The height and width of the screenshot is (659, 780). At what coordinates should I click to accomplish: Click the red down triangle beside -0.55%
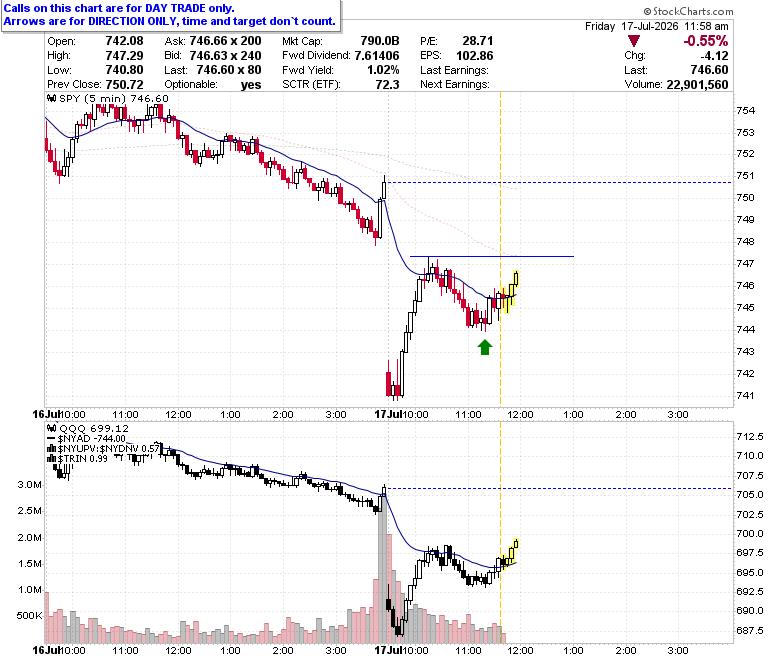[x=634, y=41]
